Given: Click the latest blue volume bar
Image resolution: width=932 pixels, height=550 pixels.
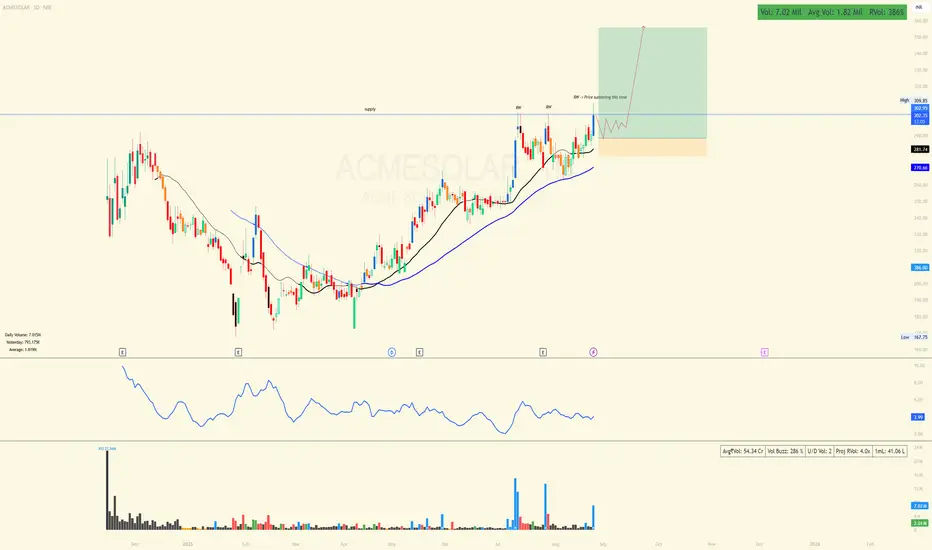Looking at the screenshot, I should [x=593, y=518].
